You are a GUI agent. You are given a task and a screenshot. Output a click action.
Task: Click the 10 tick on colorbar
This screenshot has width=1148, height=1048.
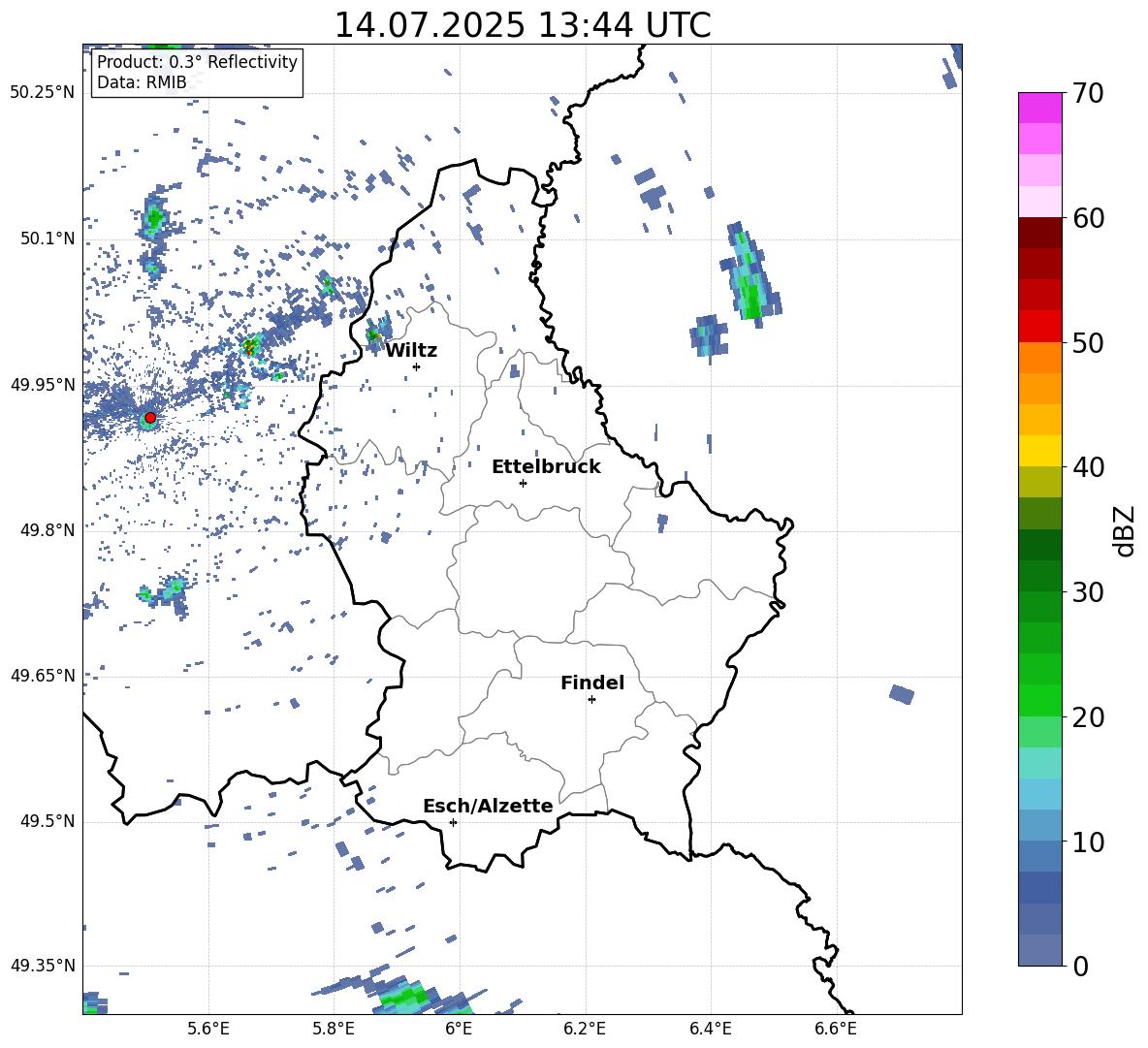click(1087, 842)
